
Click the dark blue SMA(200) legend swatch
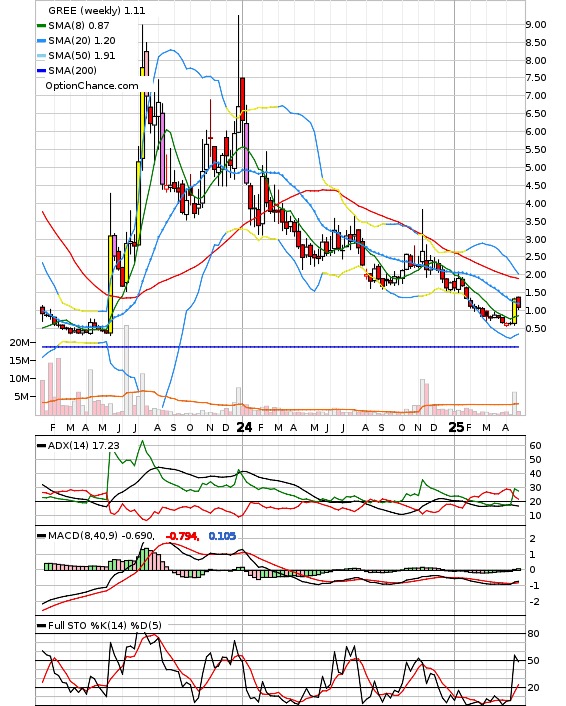click(41, 71)
